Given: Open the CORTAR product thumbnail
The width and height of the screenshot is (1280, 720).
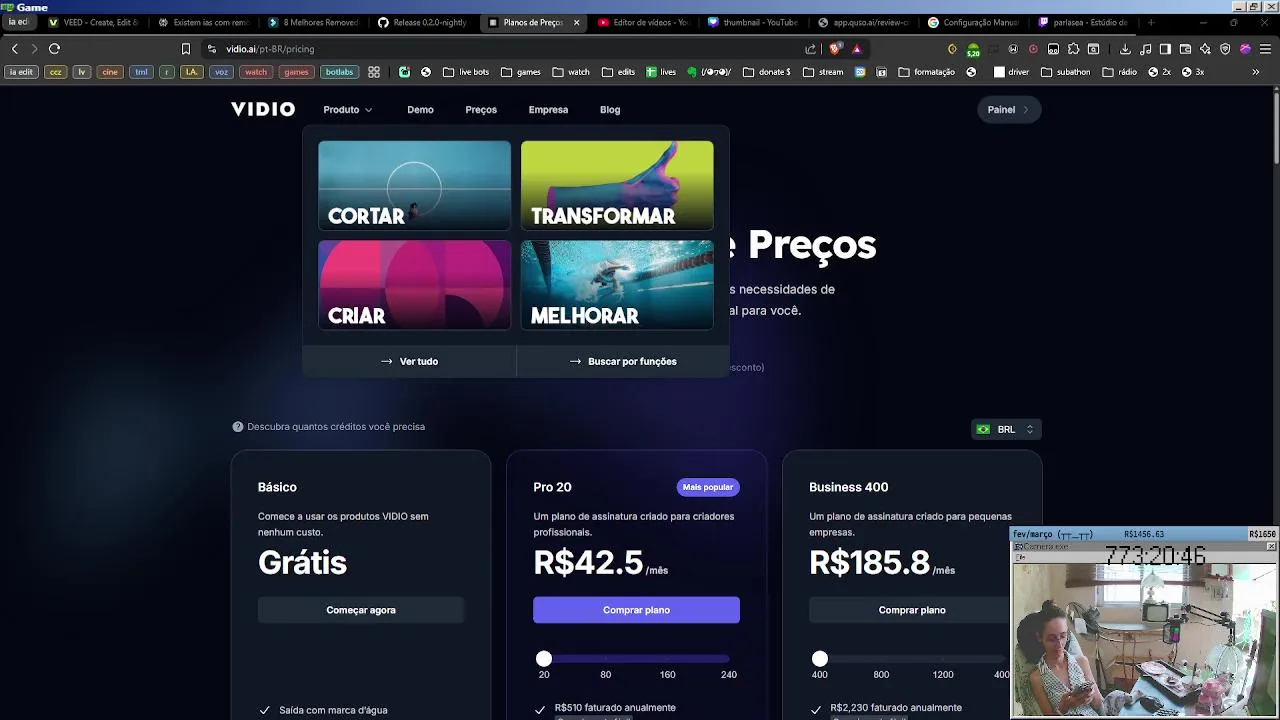Looking at the screenshot, I should [414, 186].
